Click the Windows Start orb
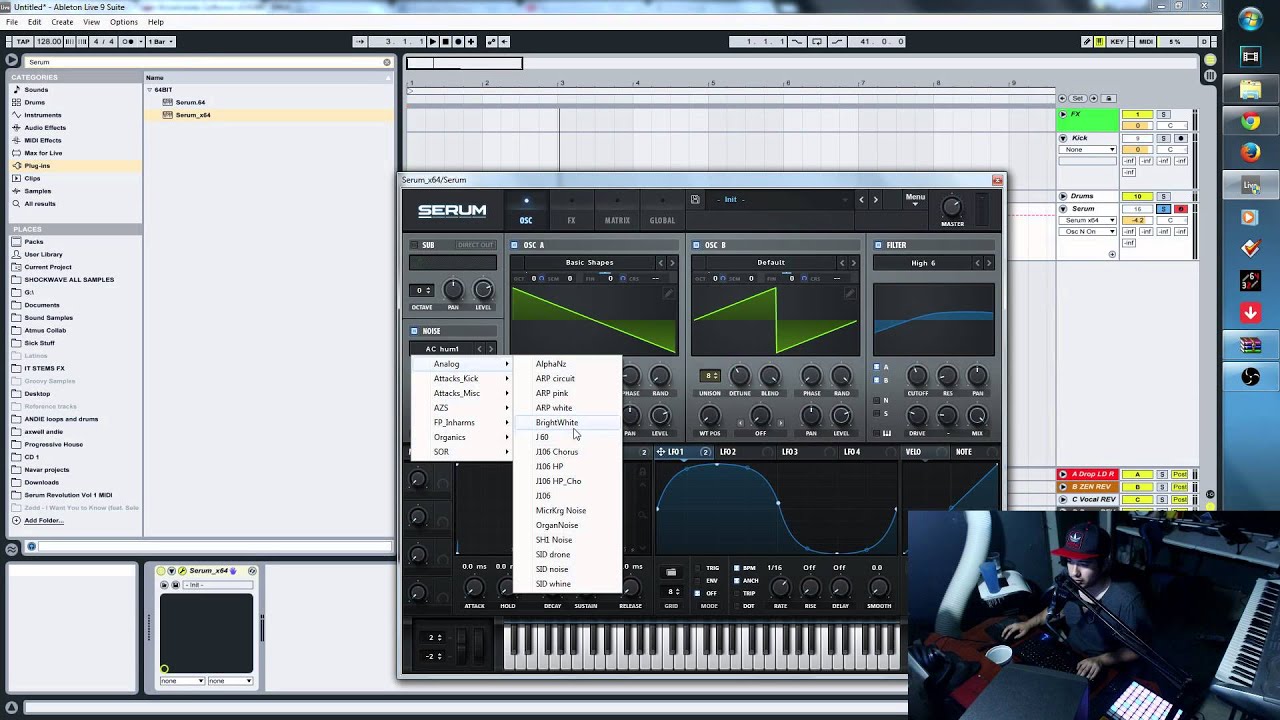 [1250, 19]
